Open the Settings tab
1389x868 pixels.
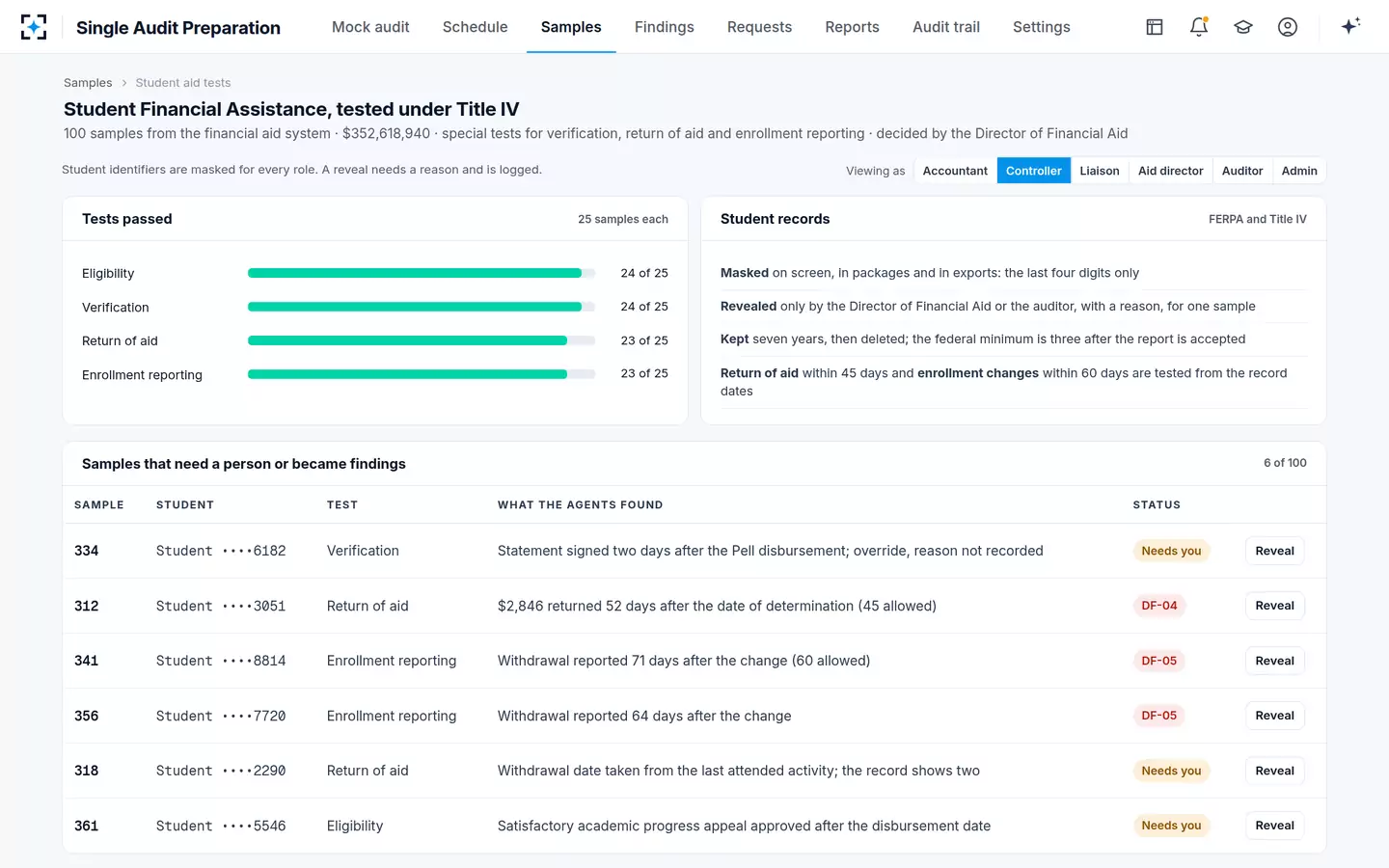[x=1042, y=27]
